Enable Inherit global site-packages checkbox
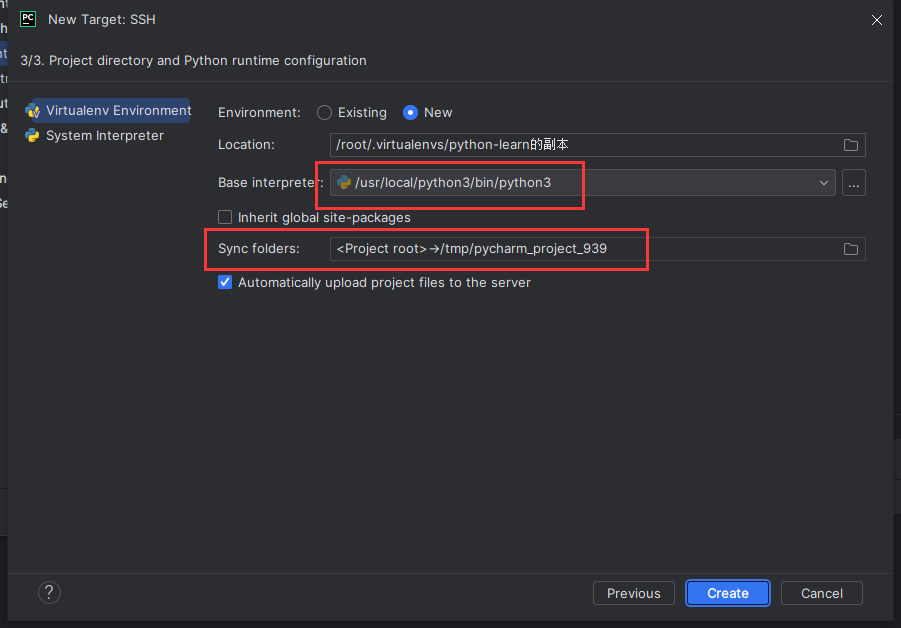This screenshot has height=628, width=901. point(225,217)
